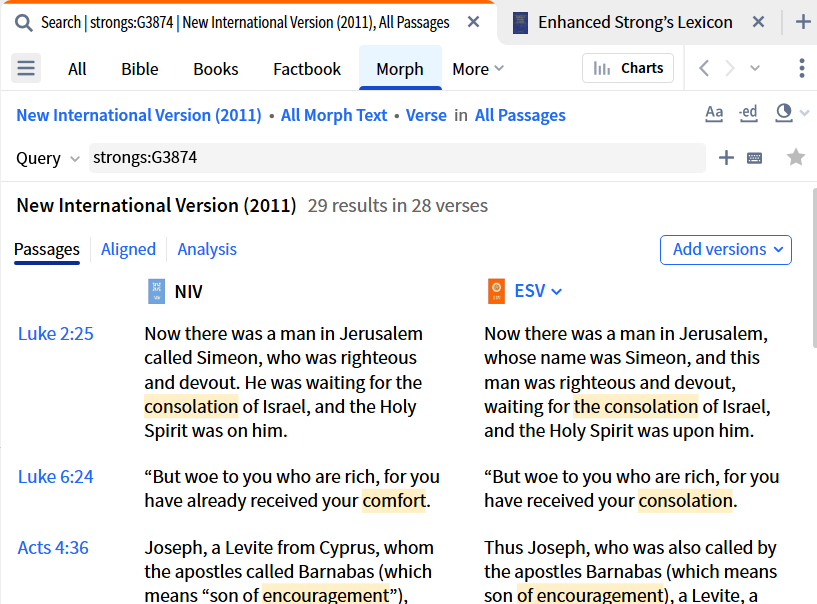This screenshot has height=604, width=817.
Task: Select the Morph search tab
Action: pyautogui.click(x=400, y=68)
